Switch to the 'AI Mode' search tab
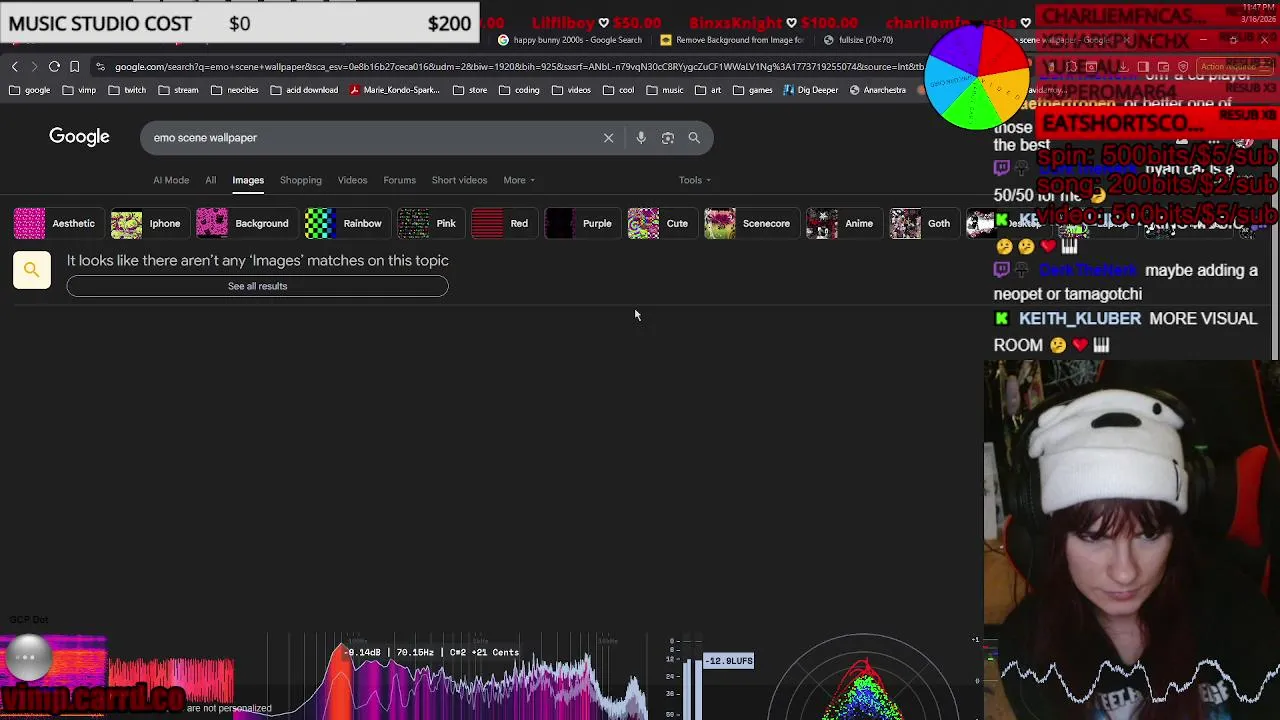The width and height of the screenshot is (1280, 720). [x=171, y=180]
